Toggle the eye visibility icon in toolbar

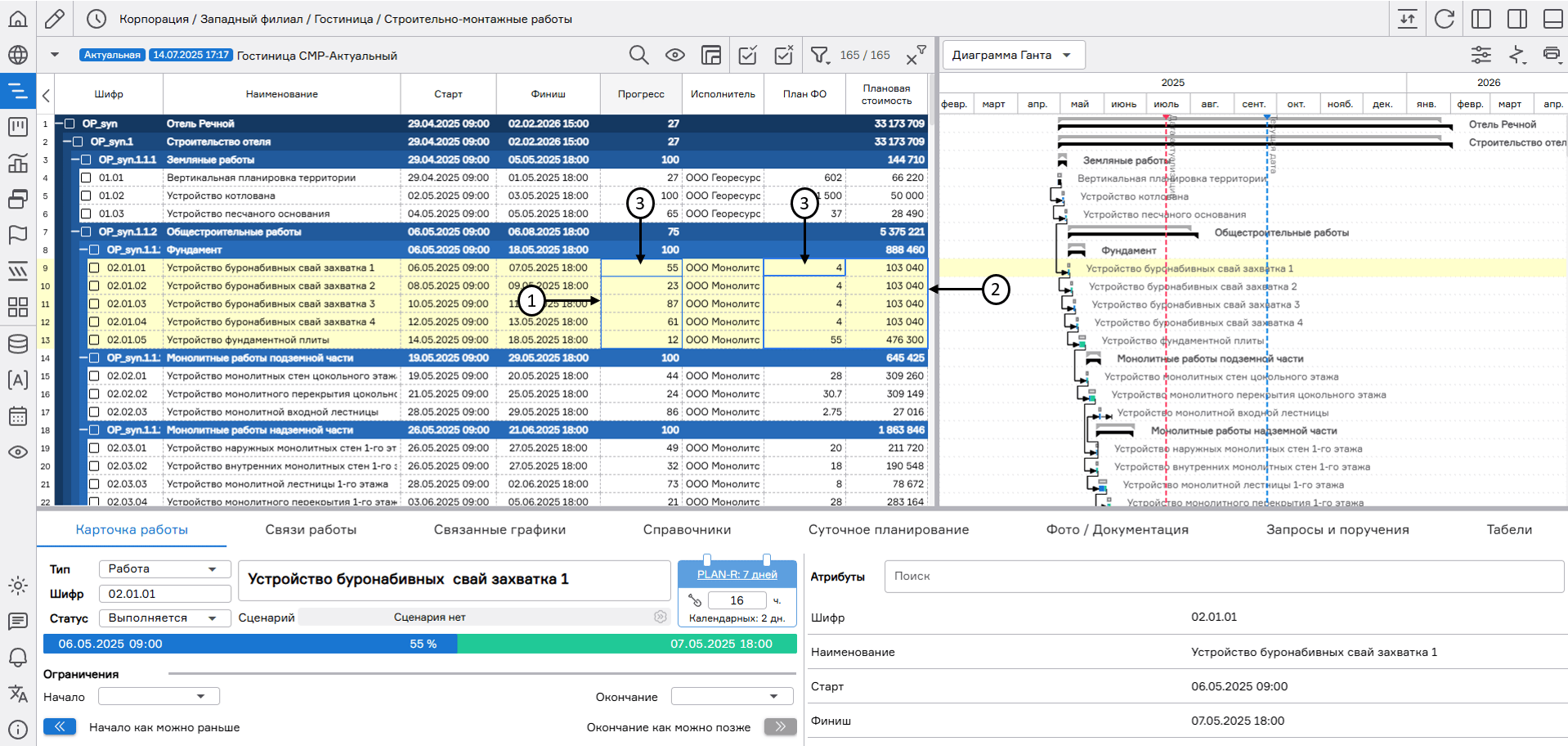tap(674, 55)
